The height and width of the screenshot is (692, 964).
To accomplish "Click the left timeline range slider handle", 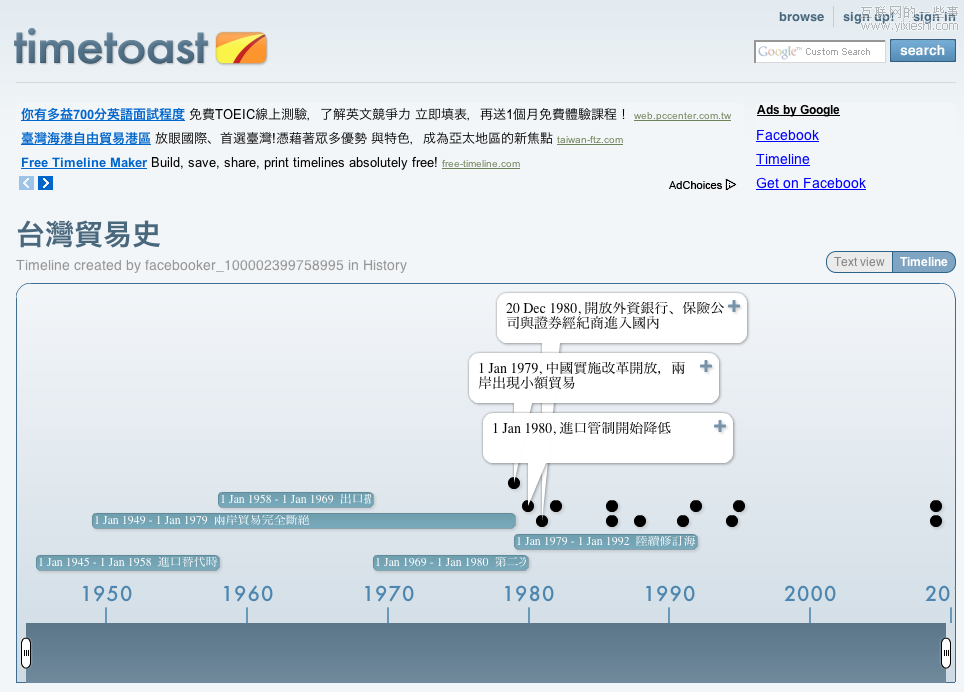I will tap(26, 653).
